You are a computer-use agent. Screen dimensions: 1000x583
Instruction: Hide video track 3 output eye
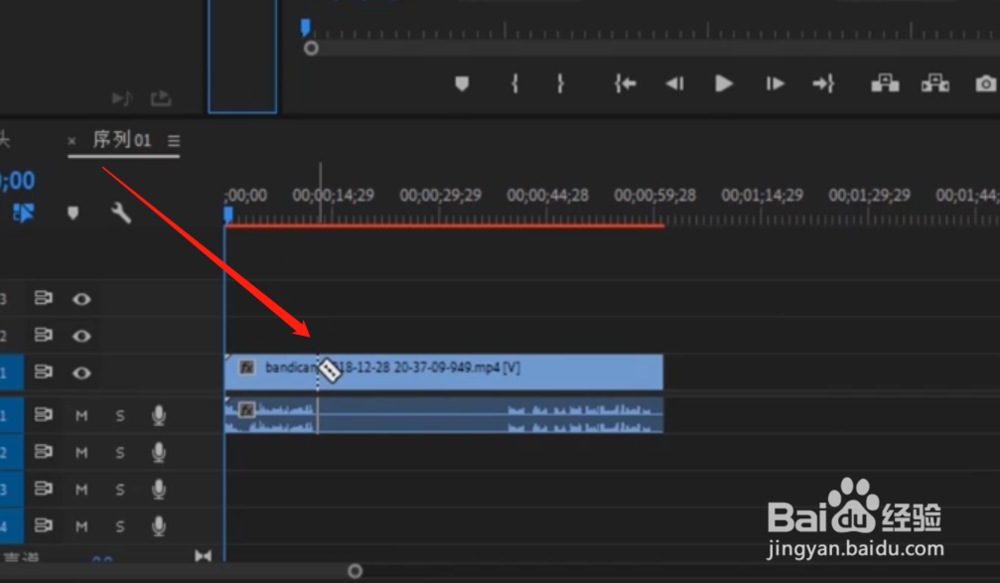tap(82, 299)
